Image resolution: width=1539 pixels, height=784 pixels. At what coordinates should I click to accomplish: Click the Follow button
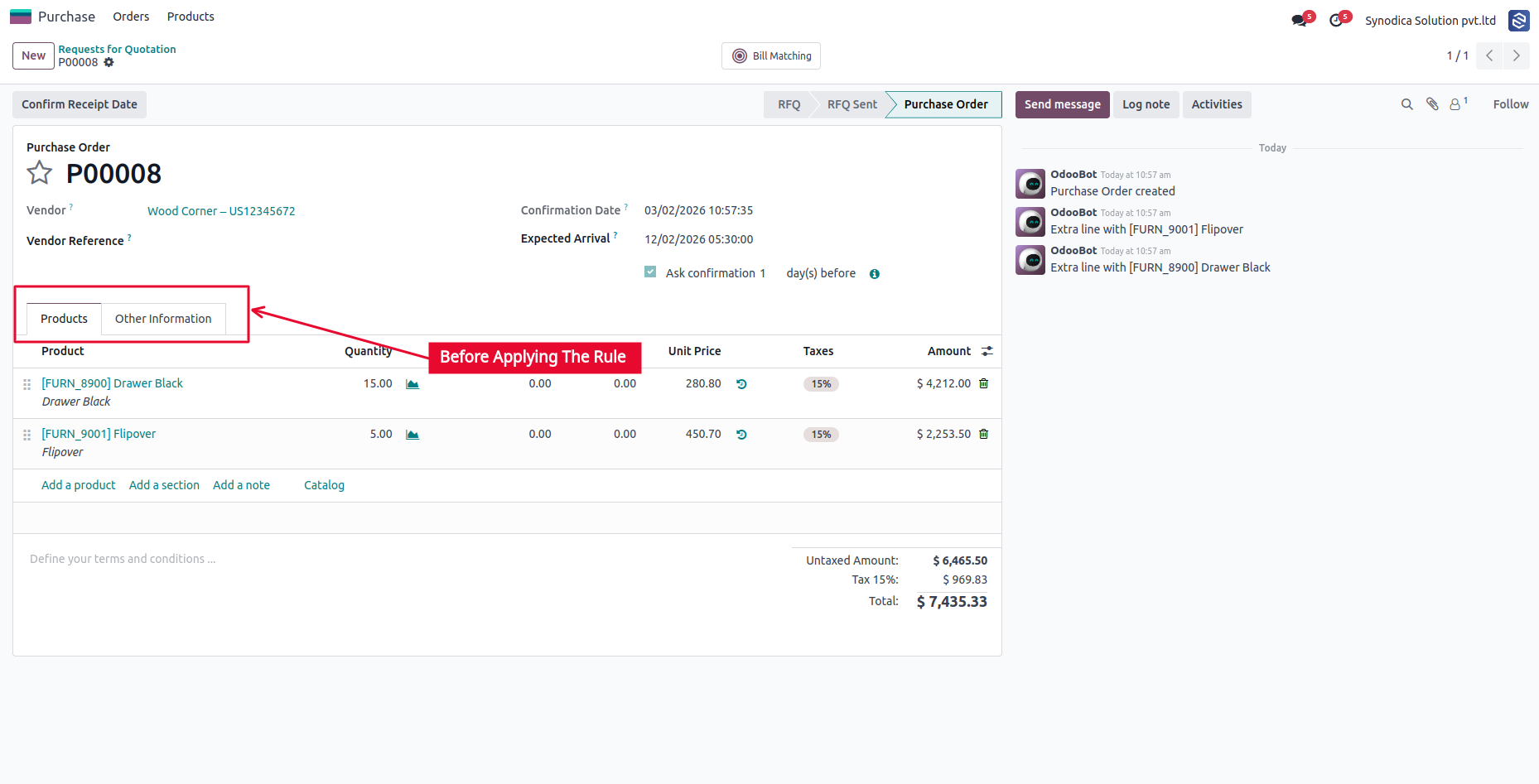coord(1511,104)
